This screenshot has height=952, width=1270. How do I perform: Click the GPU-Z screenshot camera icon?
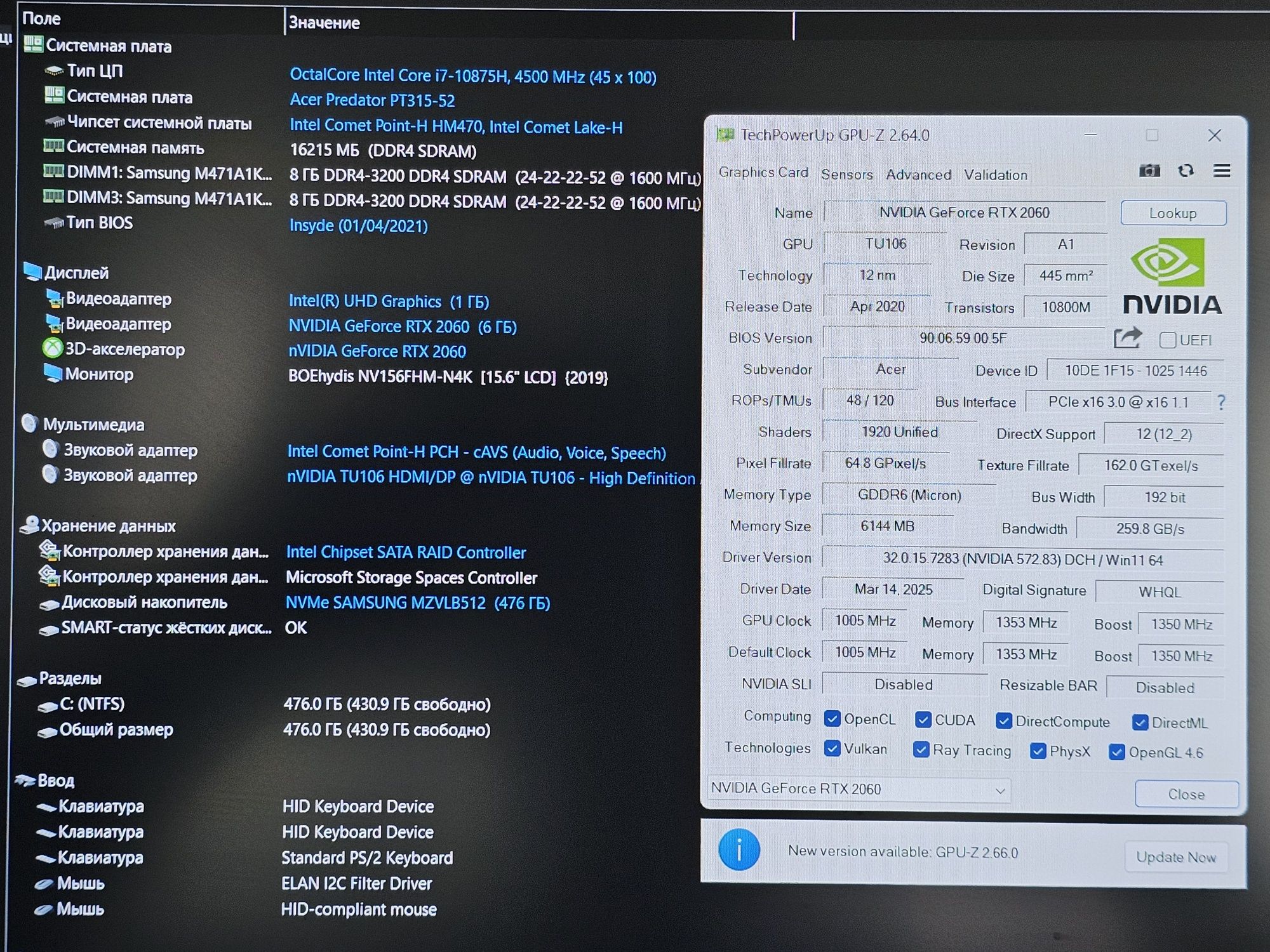(1149, 171)
